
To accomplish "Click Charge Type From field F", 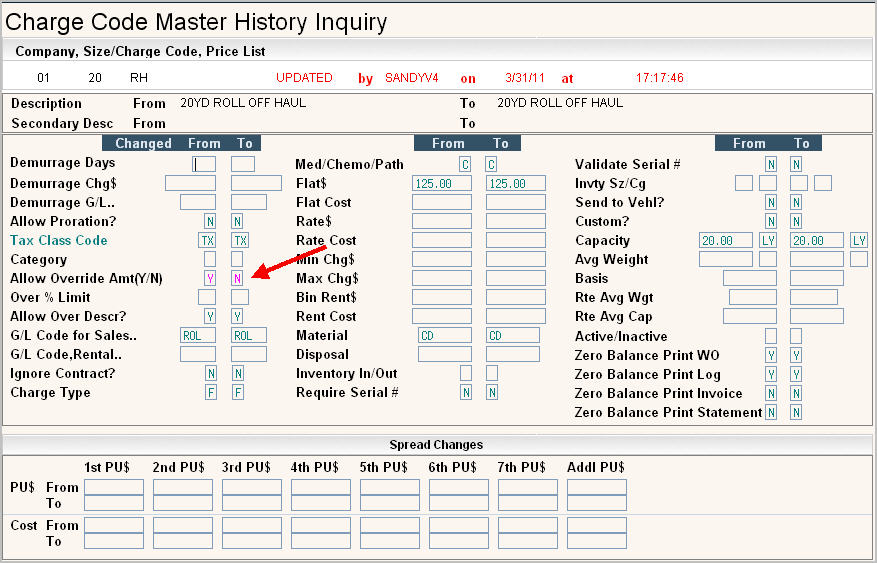I will pyautogui.click(x=211, y=392).
